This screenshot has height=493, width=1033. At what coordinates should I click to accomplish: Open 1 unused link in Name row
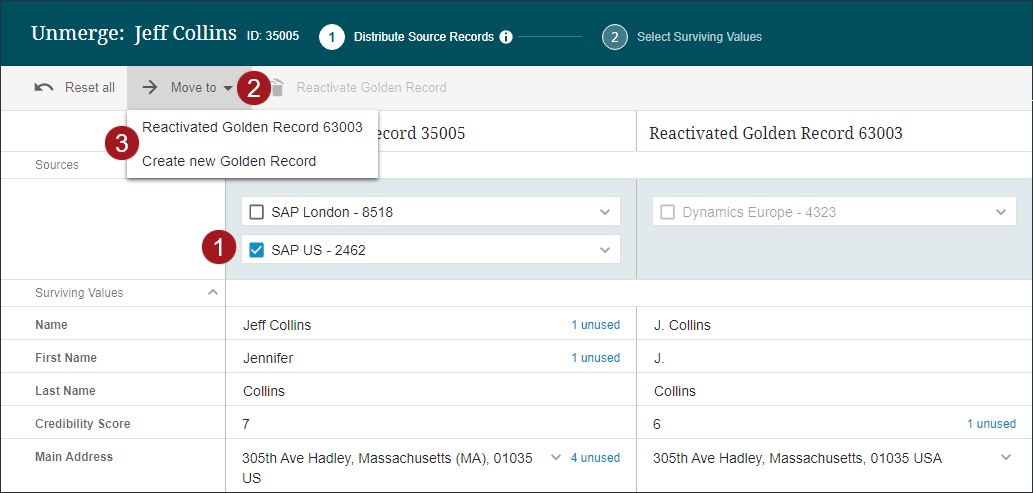595,325
